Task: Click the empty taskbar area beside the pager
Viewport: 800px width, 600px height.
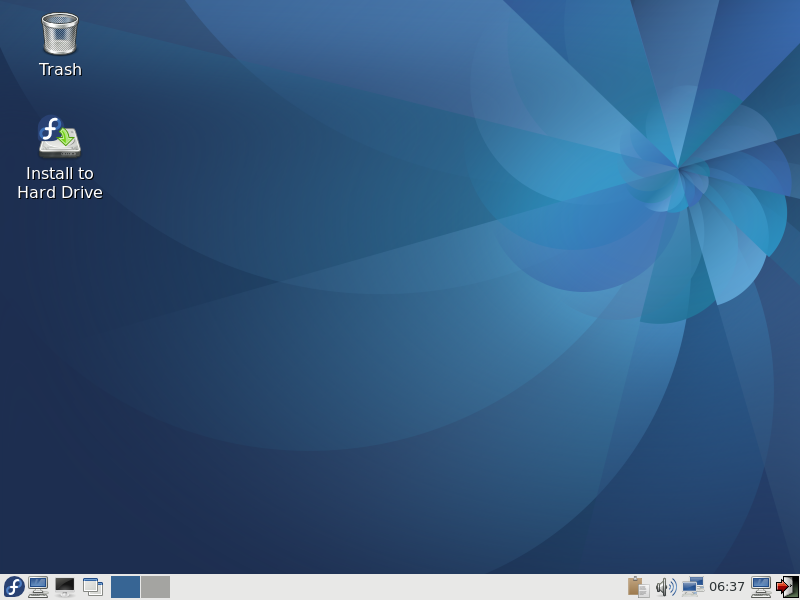Action: 400,587
